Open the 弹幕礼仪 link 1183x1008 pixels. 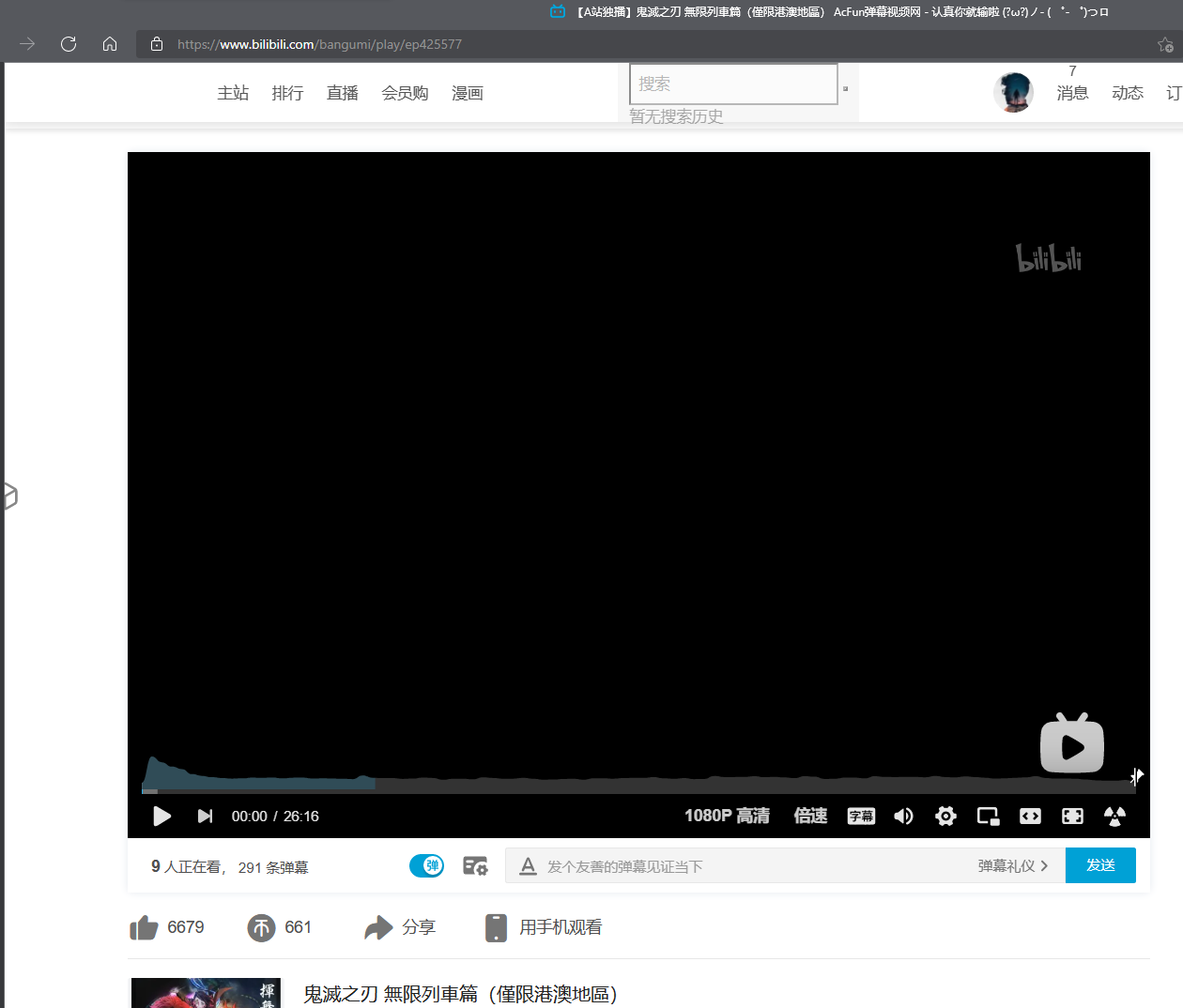(1012, 866)
